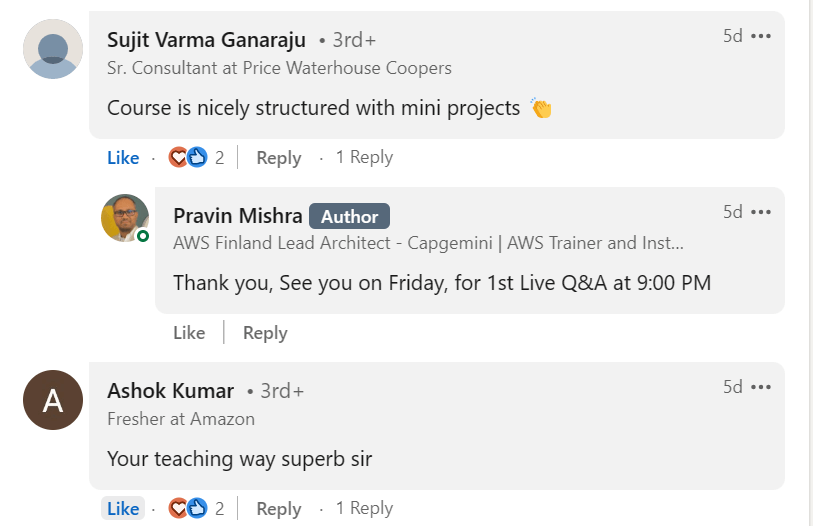Click Pravin Mishra's profile photo
Screen dimensions: 813x526
coord(125,217)
